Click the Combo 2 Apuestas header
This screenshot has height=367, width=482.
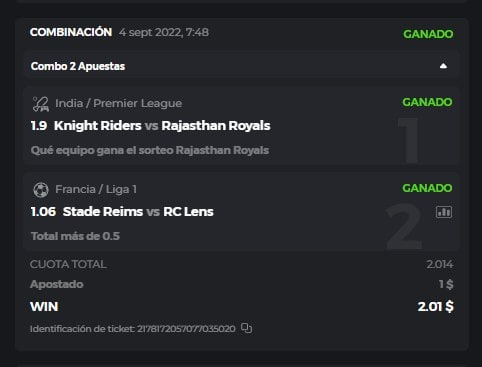point(242,66)
